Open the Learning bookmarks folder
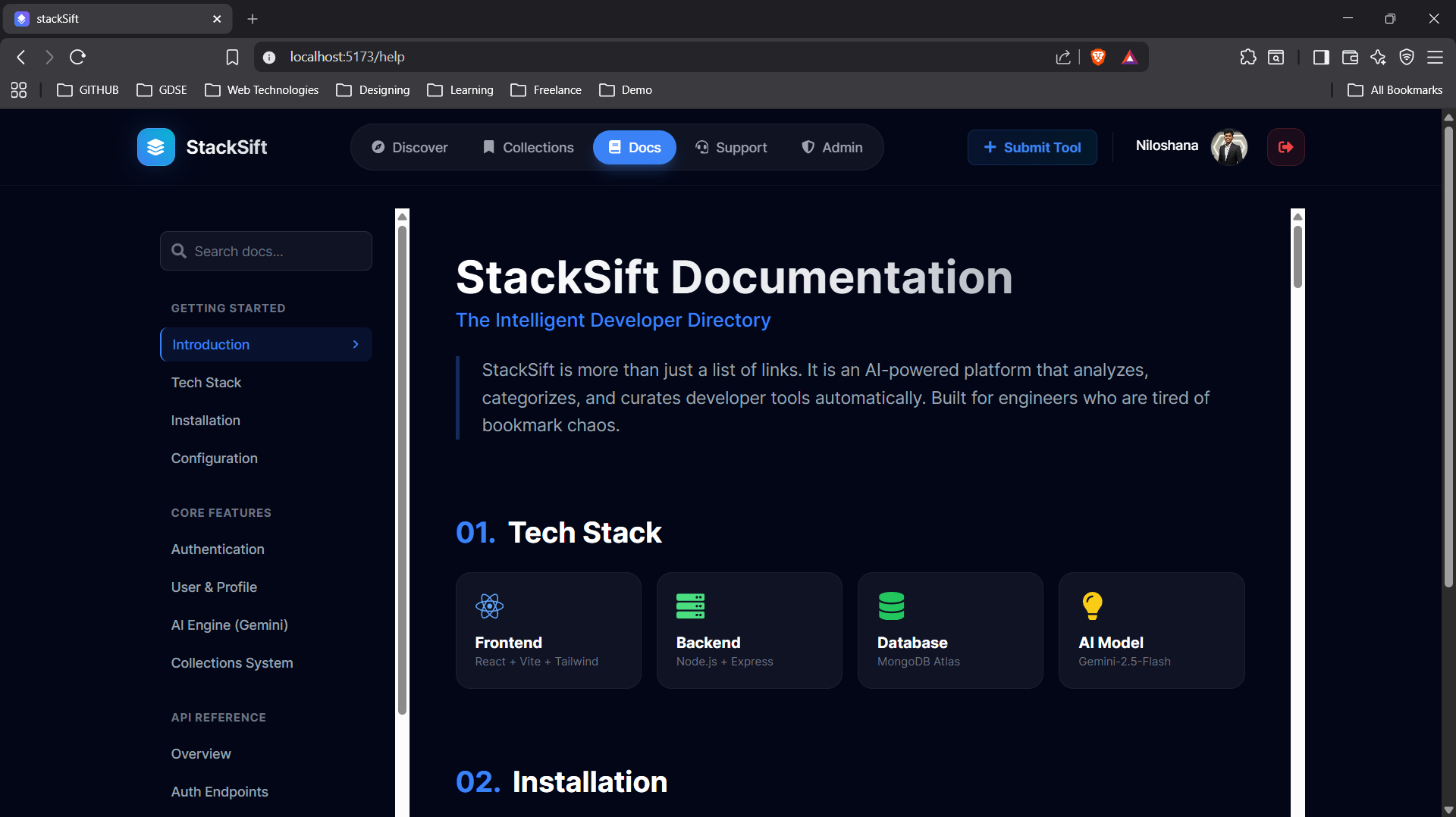This screenshot has width=1456, height=817. (x=460, y=90)
